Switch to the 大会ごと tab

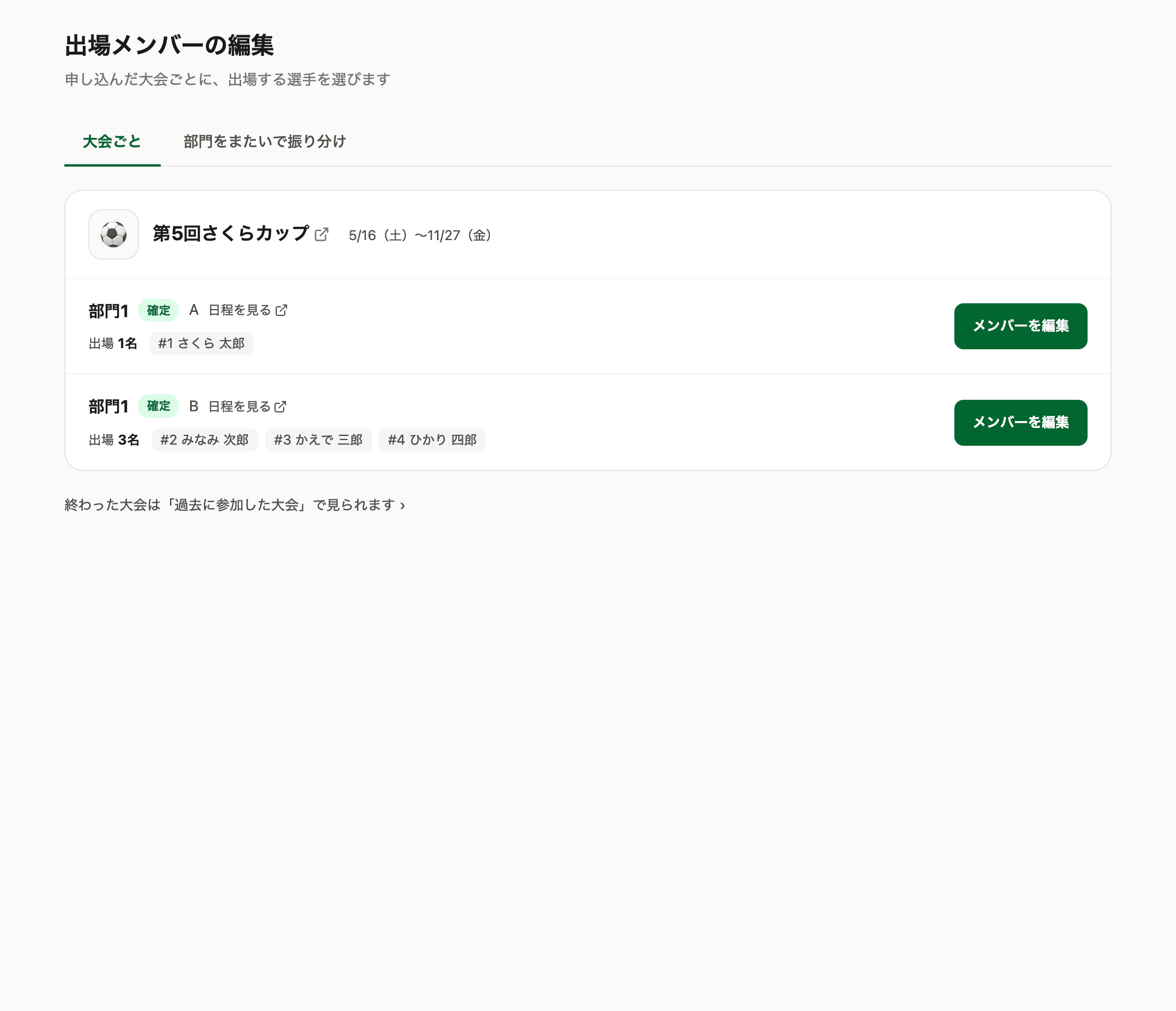point(112,141)
